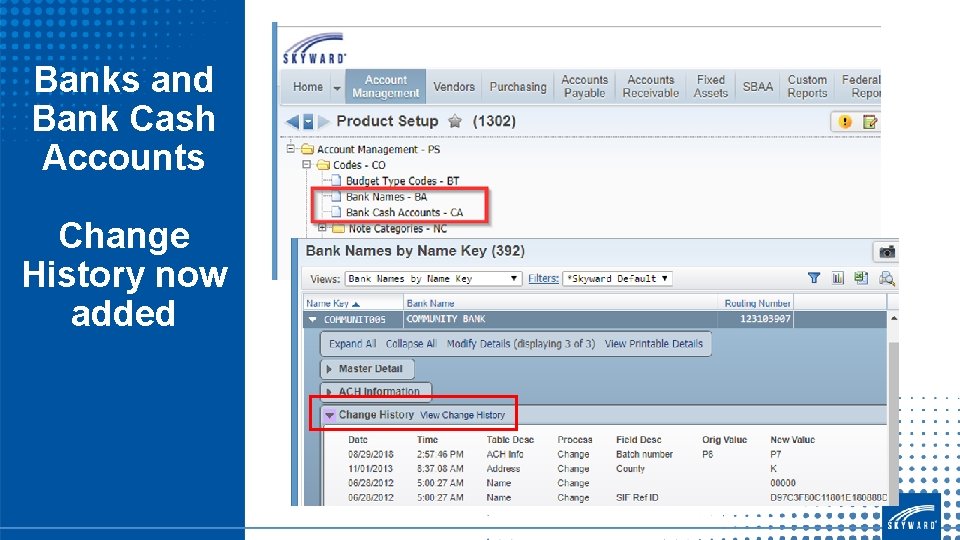Open SBAA tab

point(757,87)
